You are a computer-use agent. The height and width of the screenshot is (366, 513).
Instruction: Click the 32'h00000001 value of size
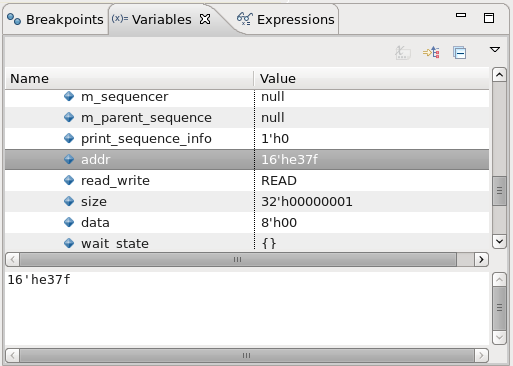tap(307, 202)
